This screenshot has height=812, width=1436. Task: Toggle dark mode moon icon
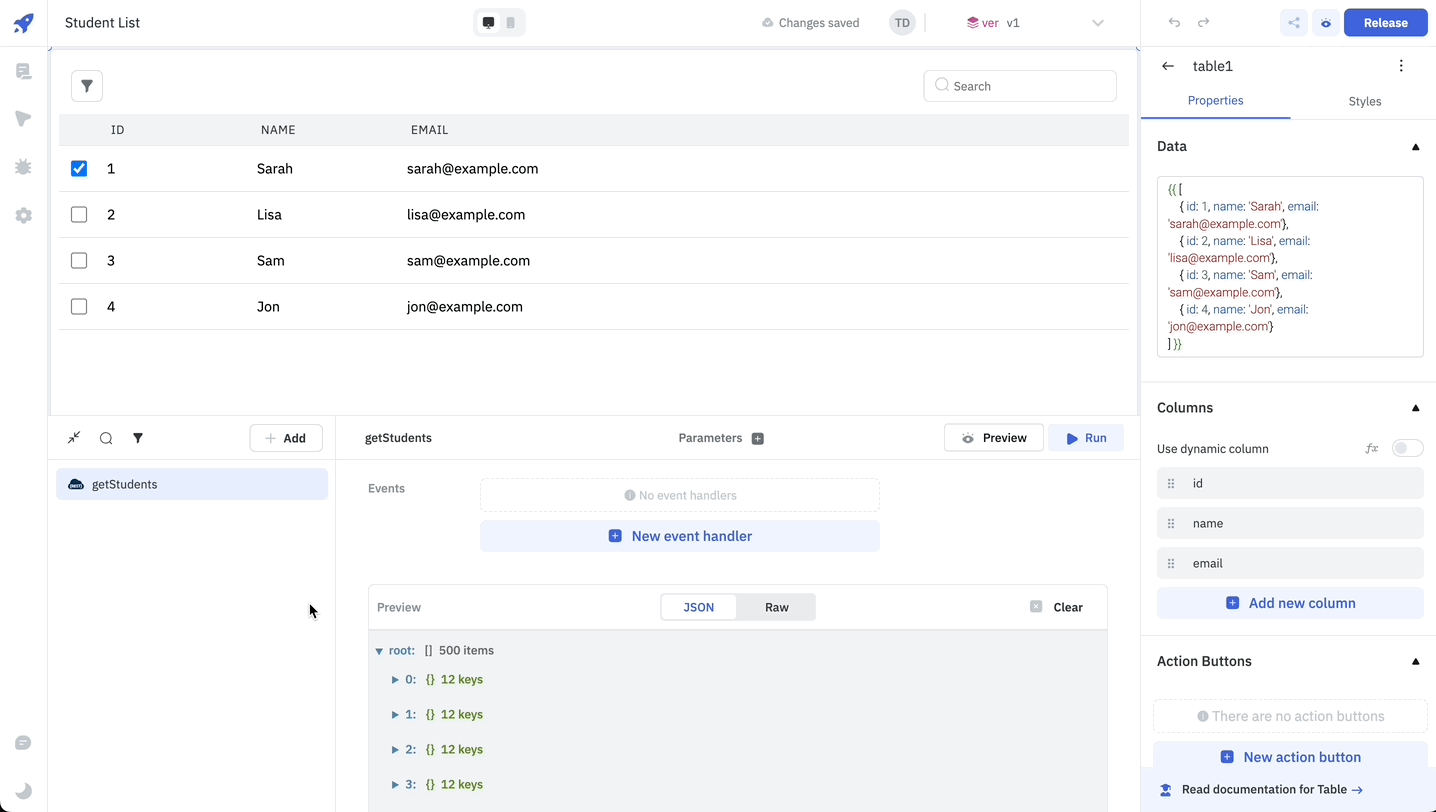pos(24,790)
